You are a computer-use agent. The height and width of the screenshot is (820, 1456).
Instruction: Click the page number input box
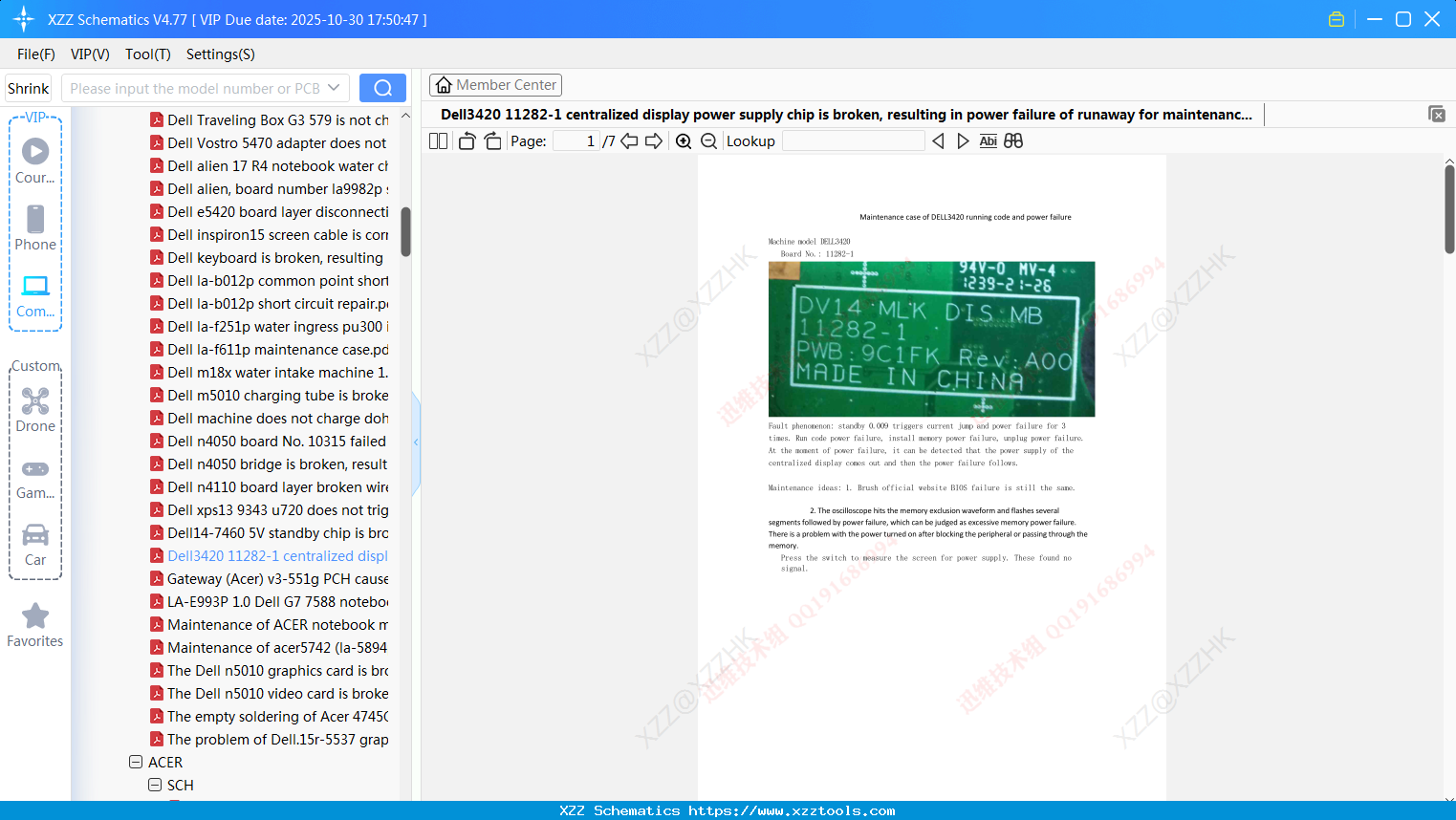pos(576,141)
